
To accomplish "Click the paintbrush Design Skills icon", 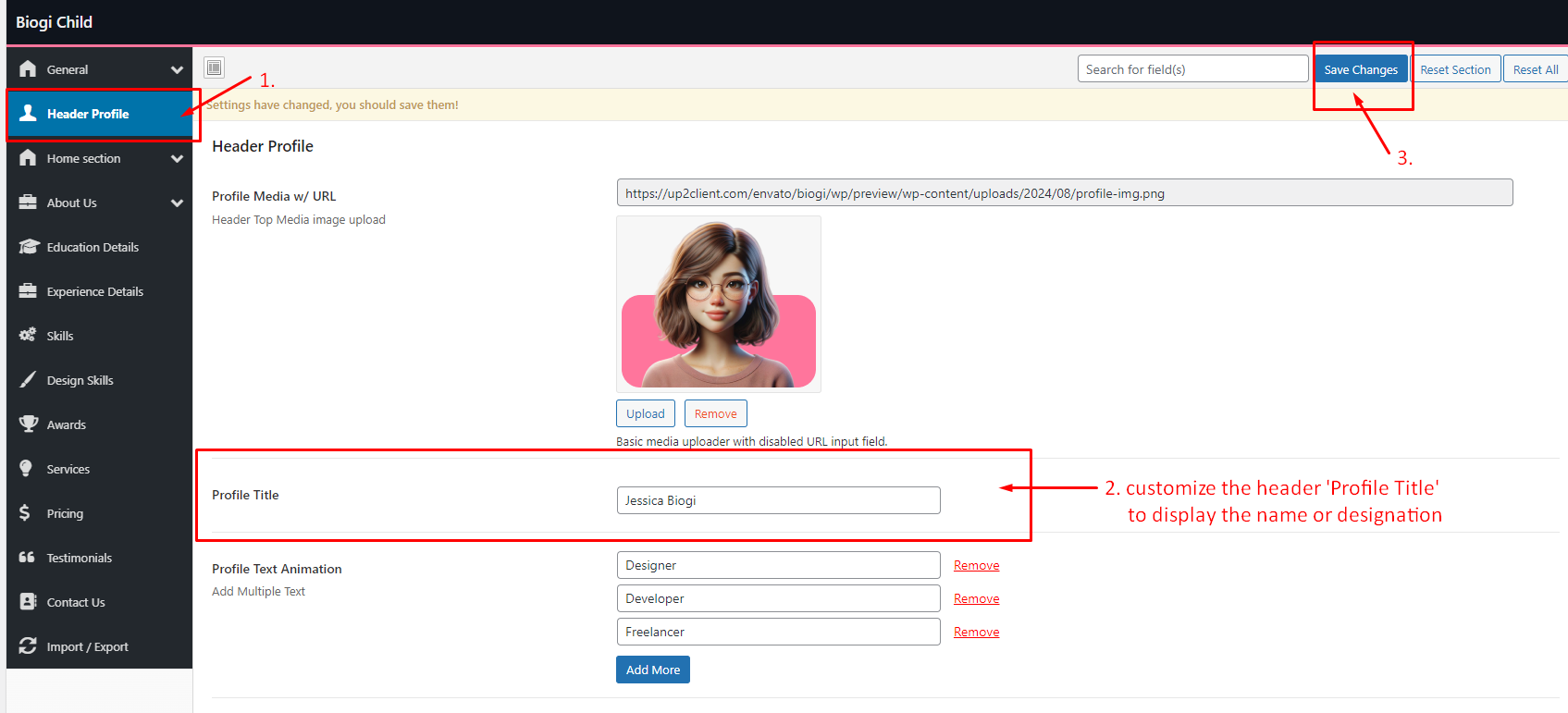I will (x=29, y=380).
